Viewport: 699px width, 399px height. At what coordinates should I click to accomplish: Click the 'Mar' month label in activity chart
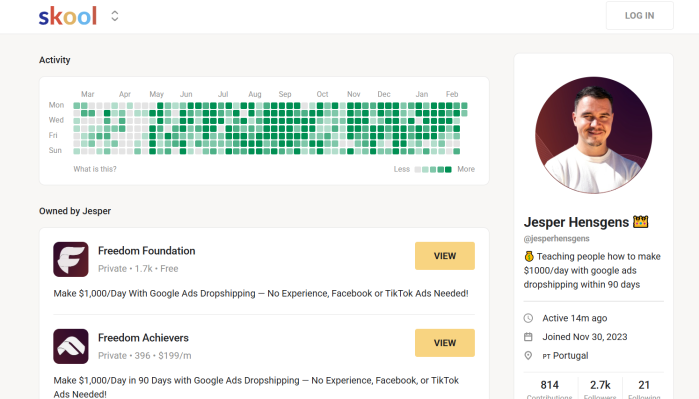87,94
